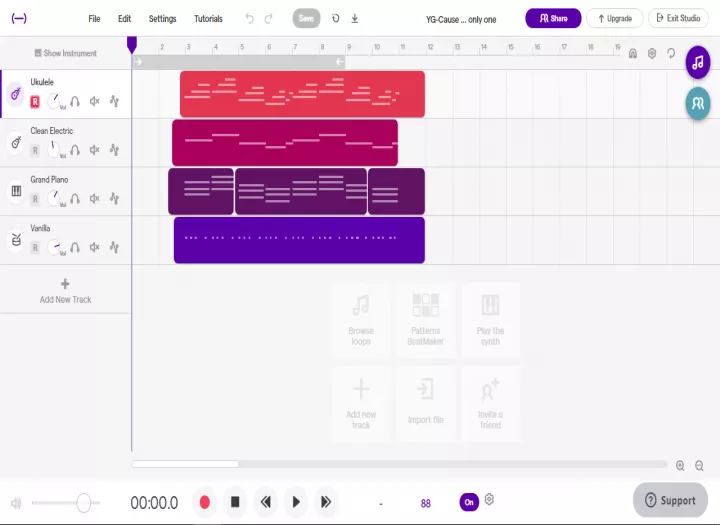720x525 pixels.
Task: Open automation for Ukulele track
Action: coord(114,101)
